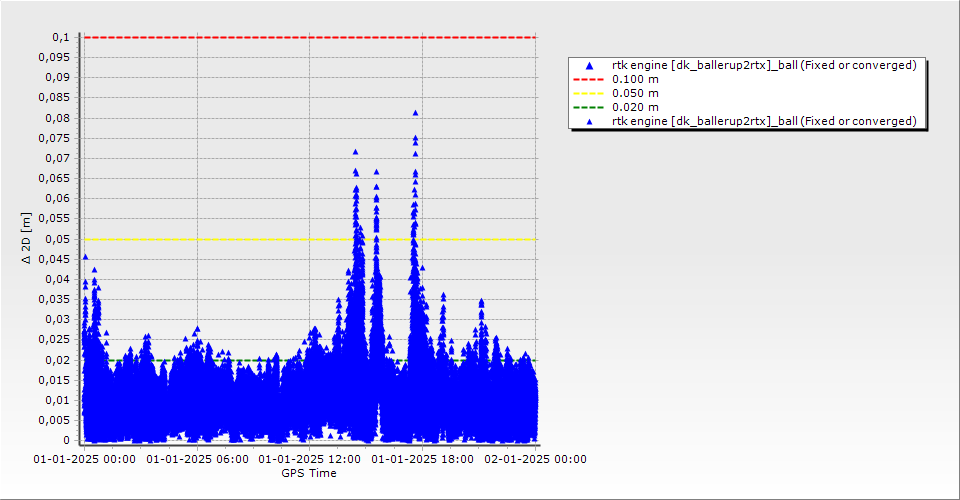Click the '01-01-2025 00:00' time label

tap(84, 459)
